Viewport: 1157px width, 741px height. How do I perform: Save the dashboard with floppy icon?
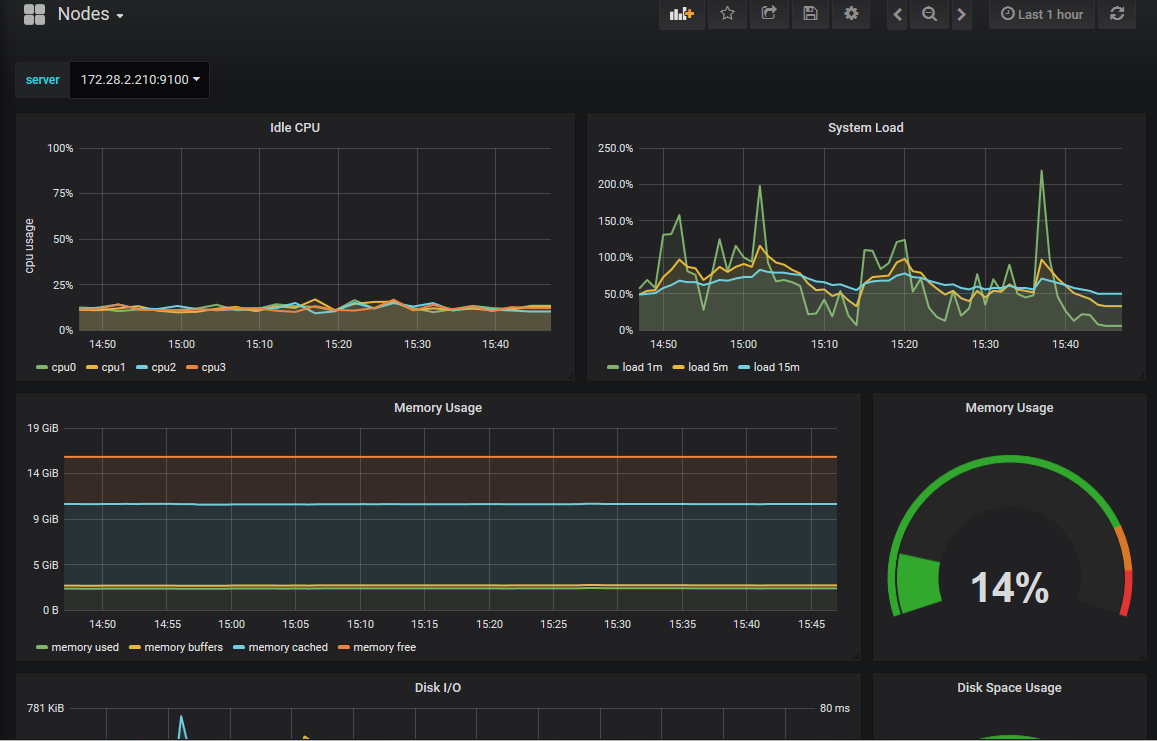click(810, 14)
